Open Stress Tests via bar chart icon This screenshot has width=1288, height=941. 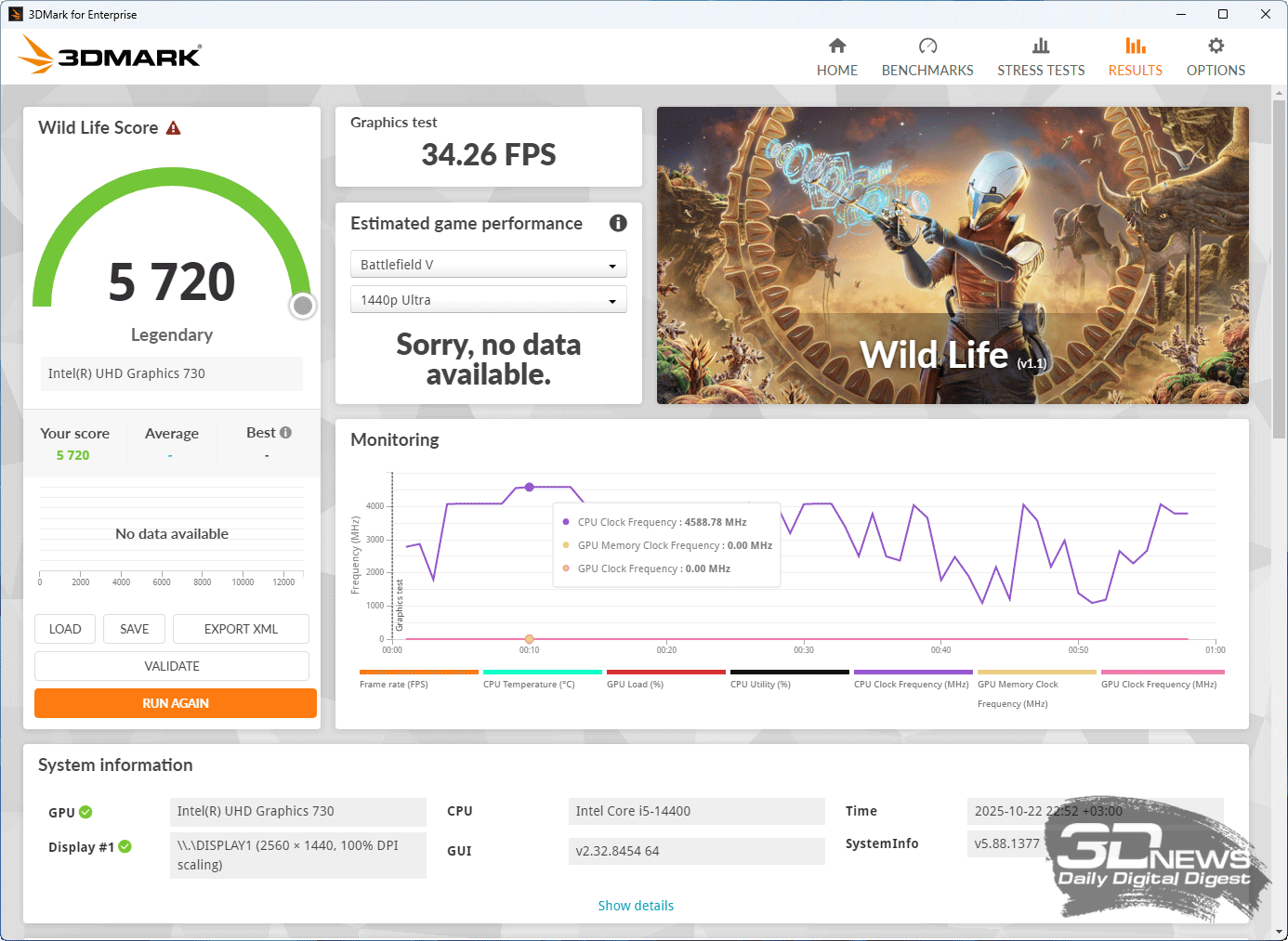pyautogui.click(x=1041, y=46)
